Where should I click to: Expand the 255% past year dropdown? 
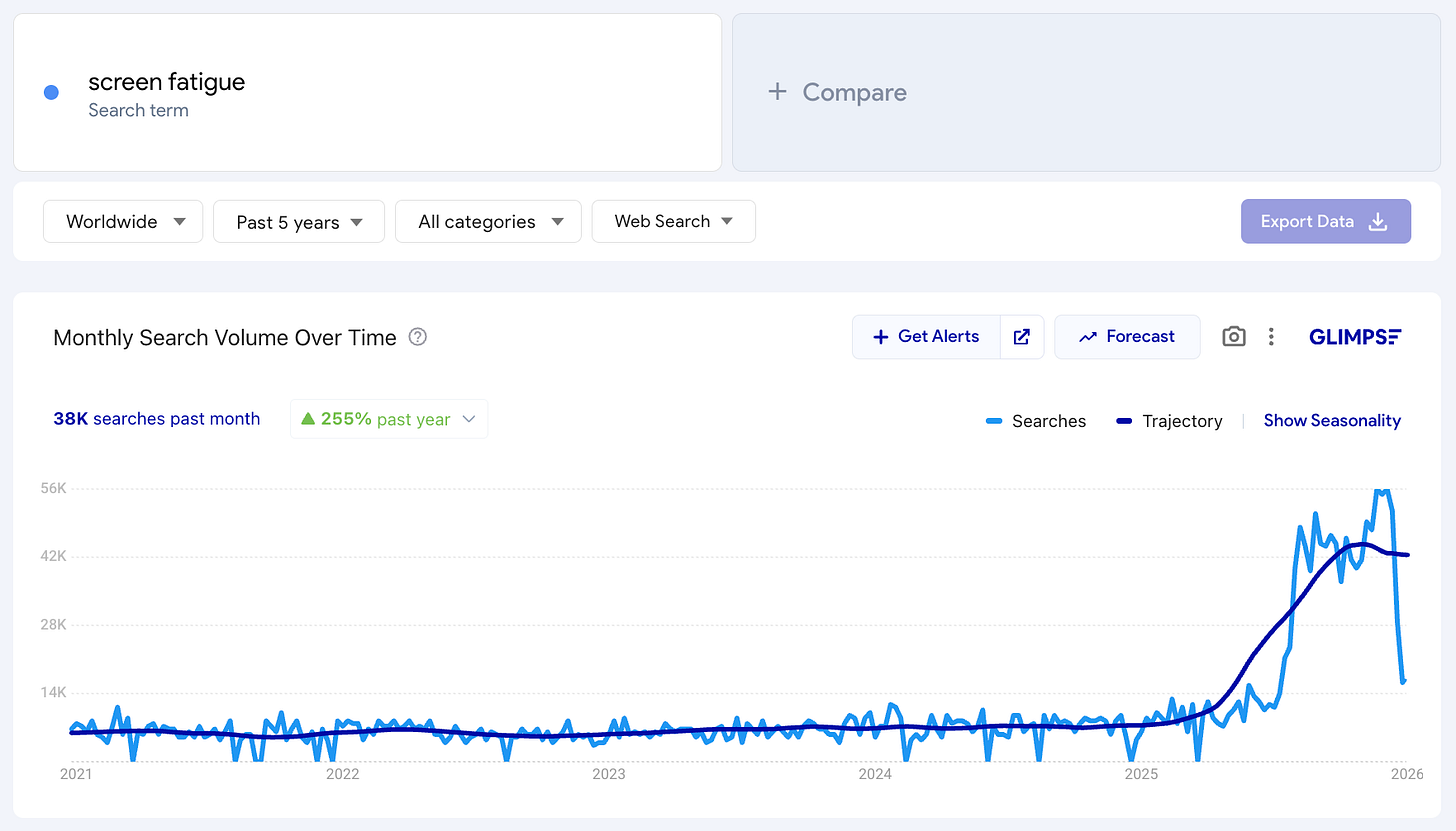389,419
